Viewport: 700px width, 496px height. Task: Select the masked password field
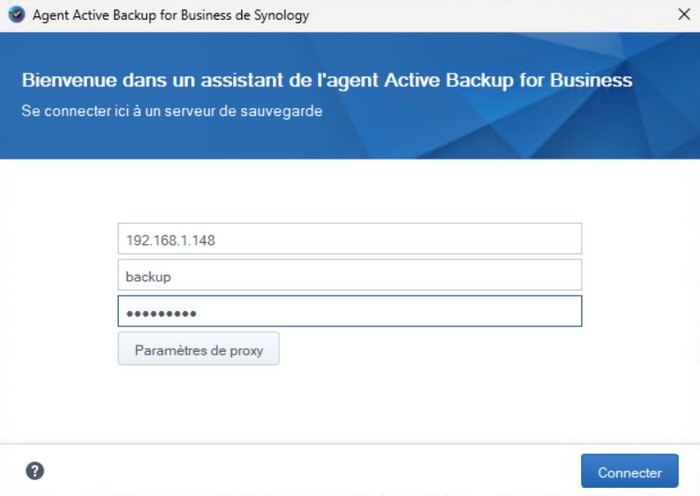(349, 312)
